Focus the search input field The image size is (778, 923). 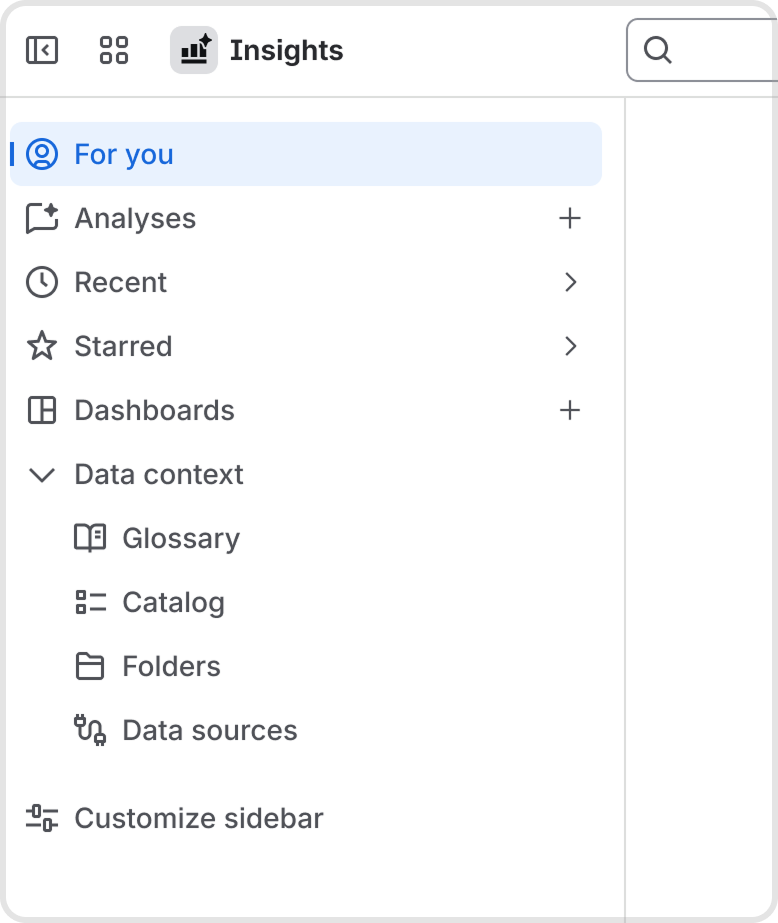pos(702,50)
